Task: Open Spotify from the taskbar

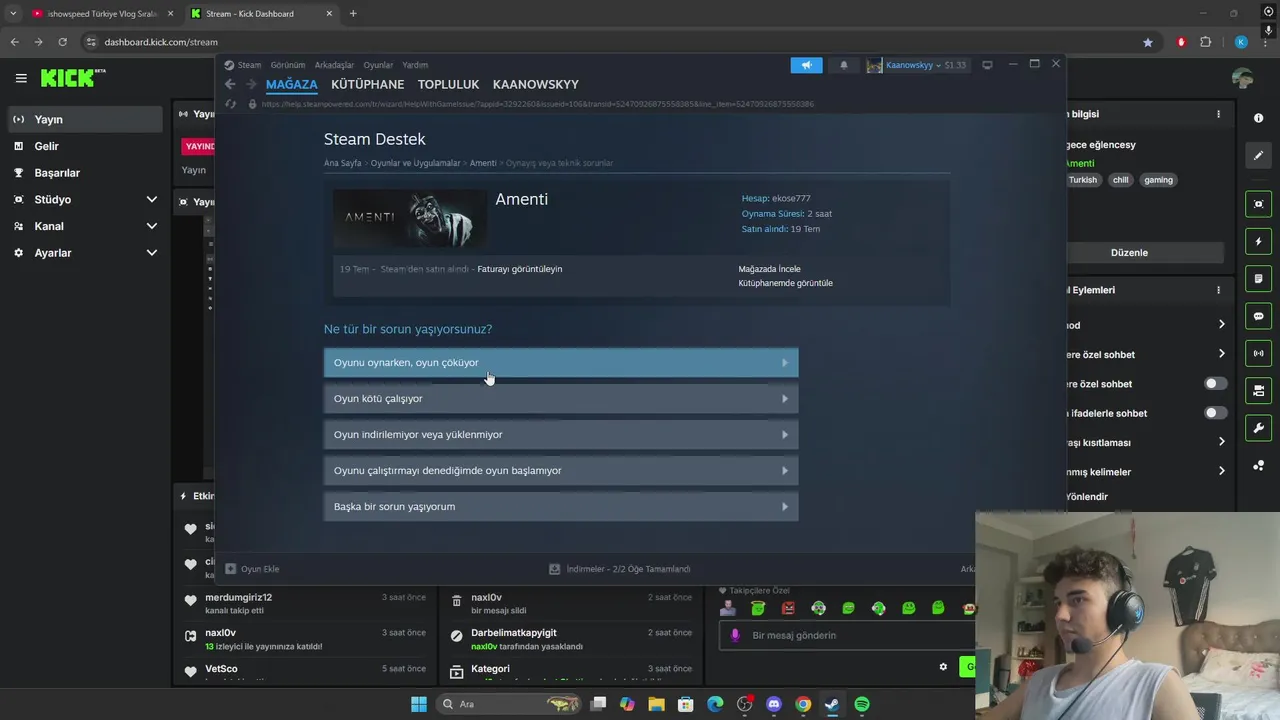Action: coord(862,704)
